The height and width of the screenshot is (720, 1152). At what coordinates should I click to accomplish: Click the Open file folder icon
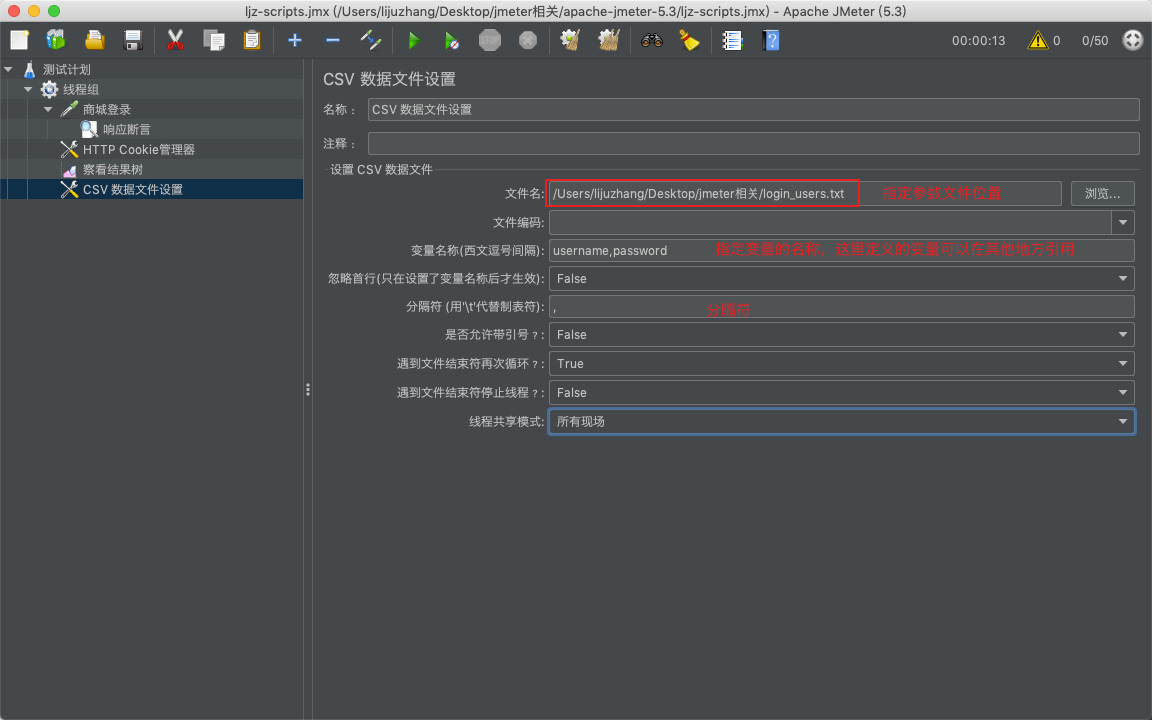[x=95, y=40]
